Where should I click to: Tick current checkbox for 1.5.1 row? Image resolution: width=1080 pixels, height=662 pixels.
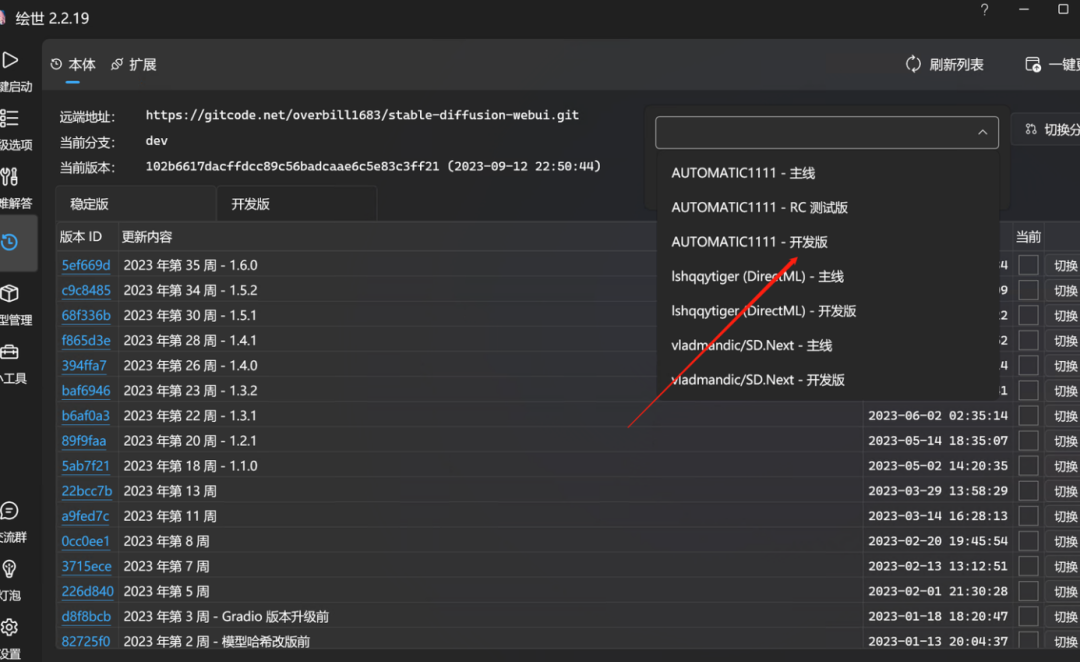point(1028,316)
